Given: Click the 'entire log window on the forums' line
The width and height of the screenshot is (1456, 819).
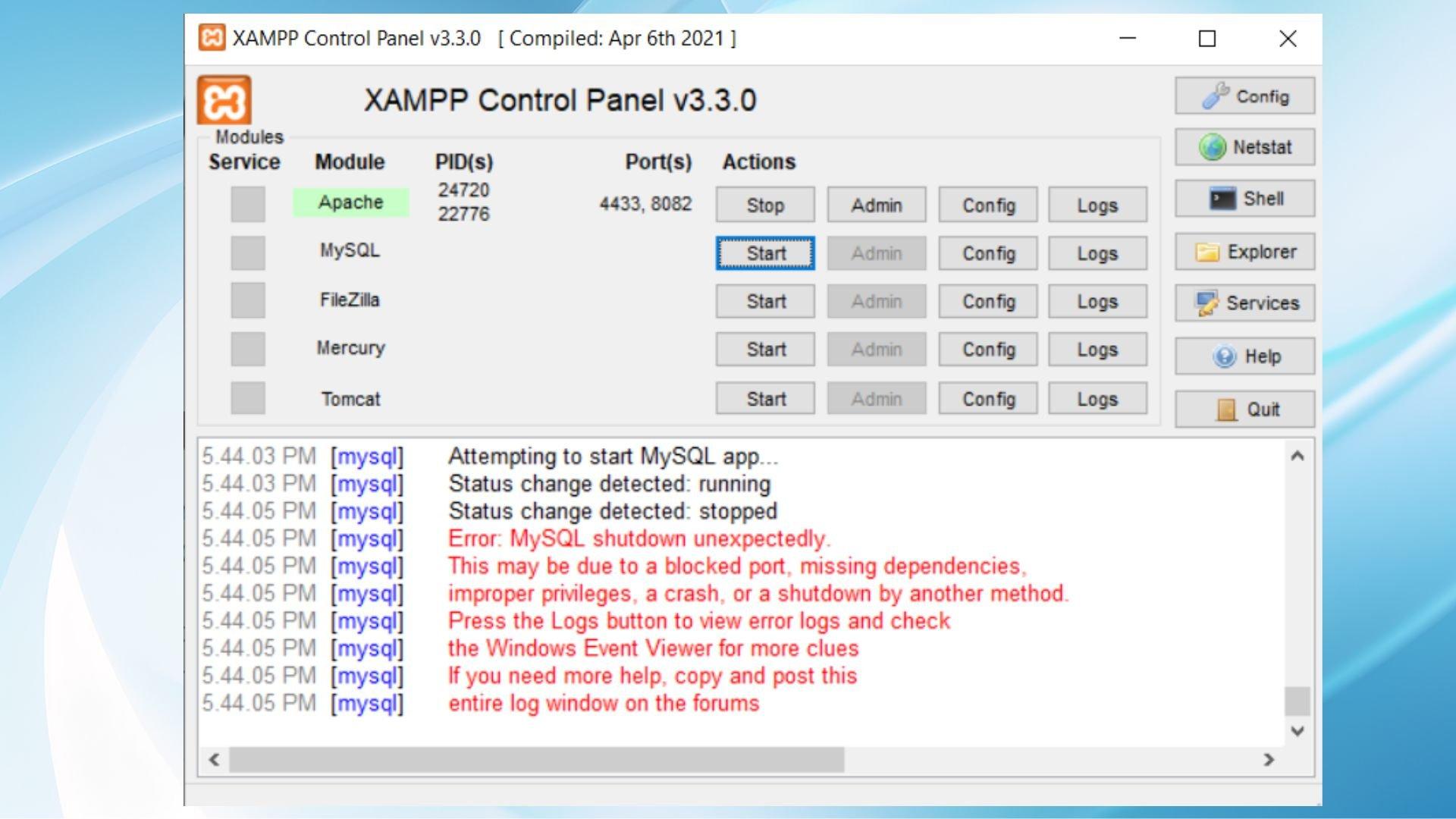Looking at the screenshot, I should coord(604,703).
